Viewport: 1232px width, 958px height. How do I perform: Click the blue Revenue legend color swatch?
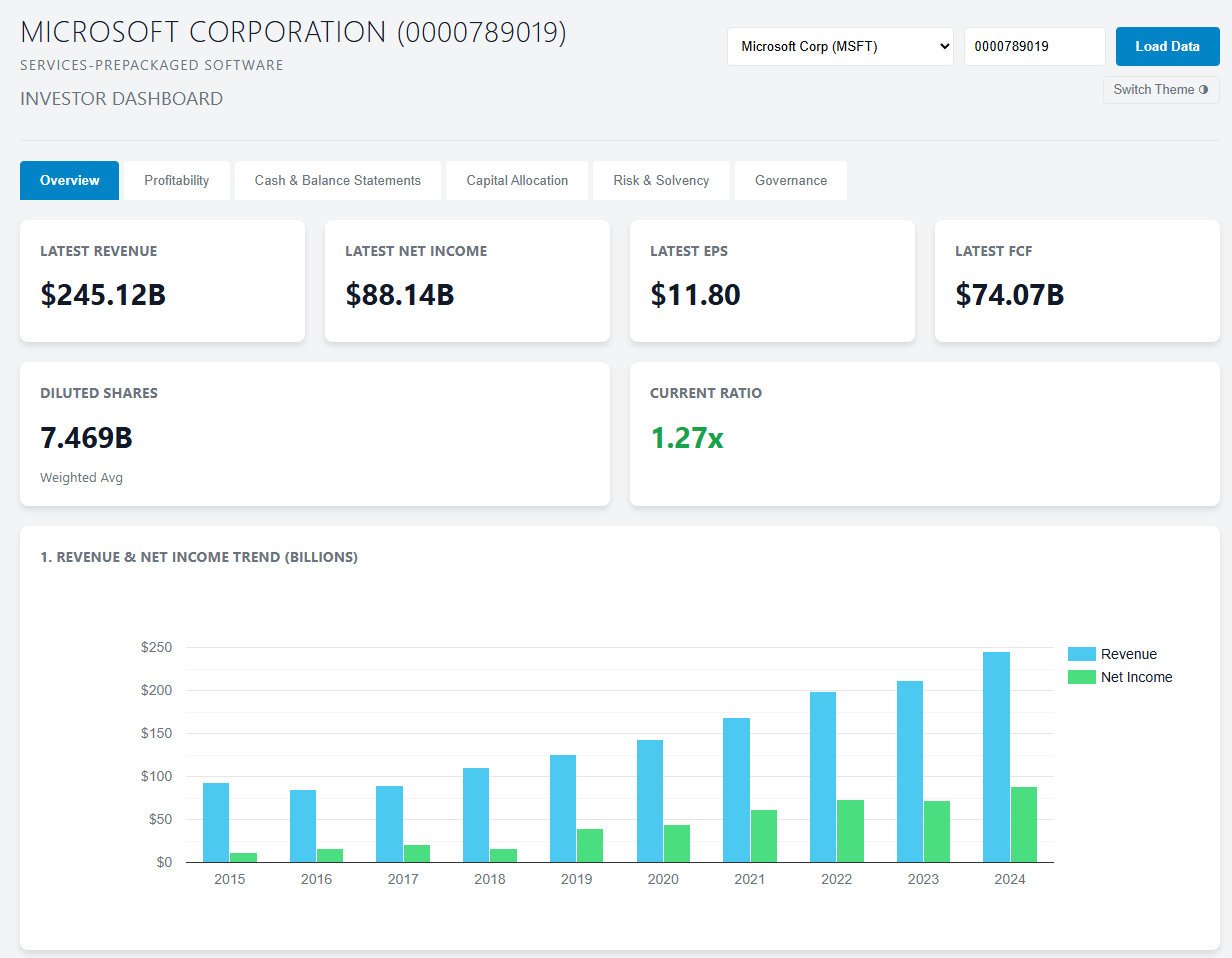pos(1083,653)
